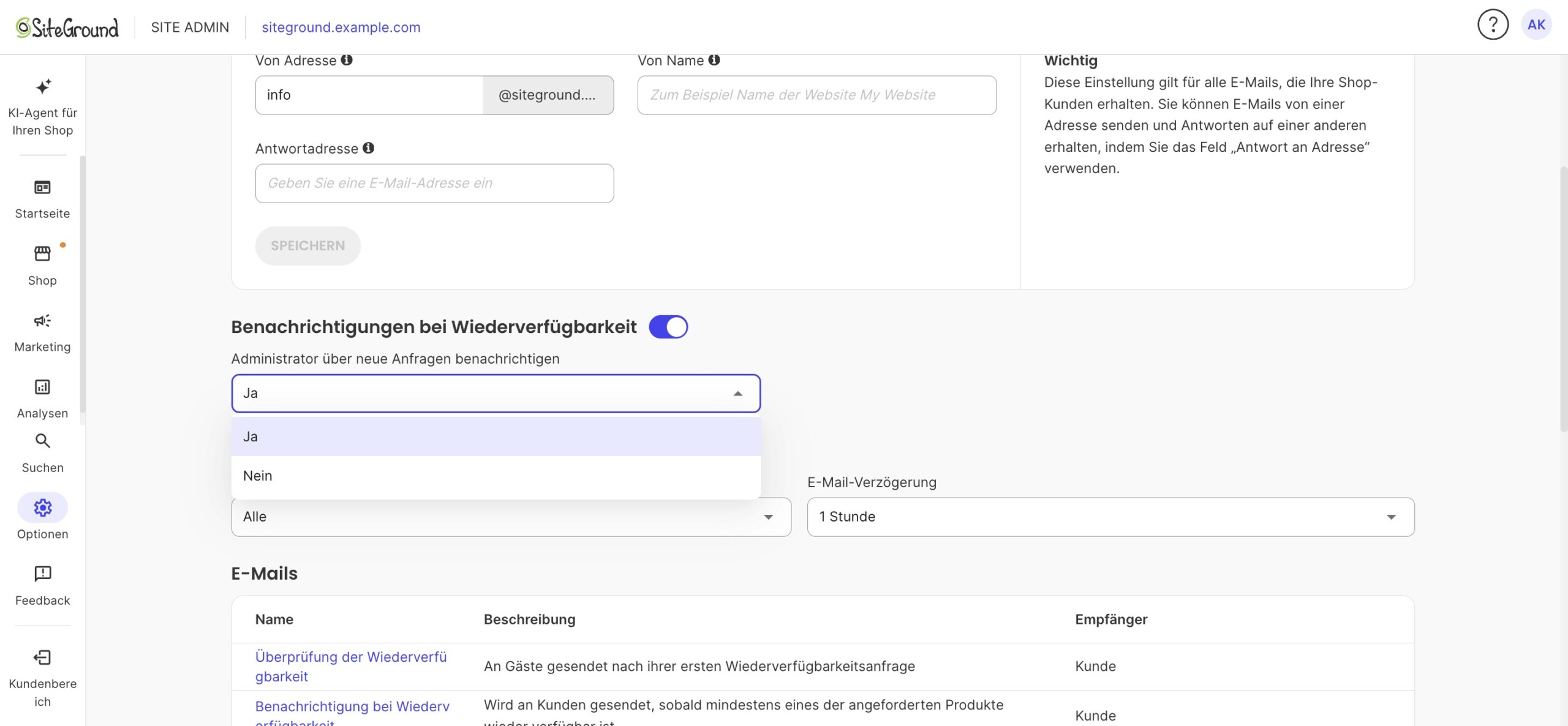Screen dimensions: 1568x726
Task: Open the KI-Agent für Ihren Shop sparkle icon
Action: (x=43, y=86)
